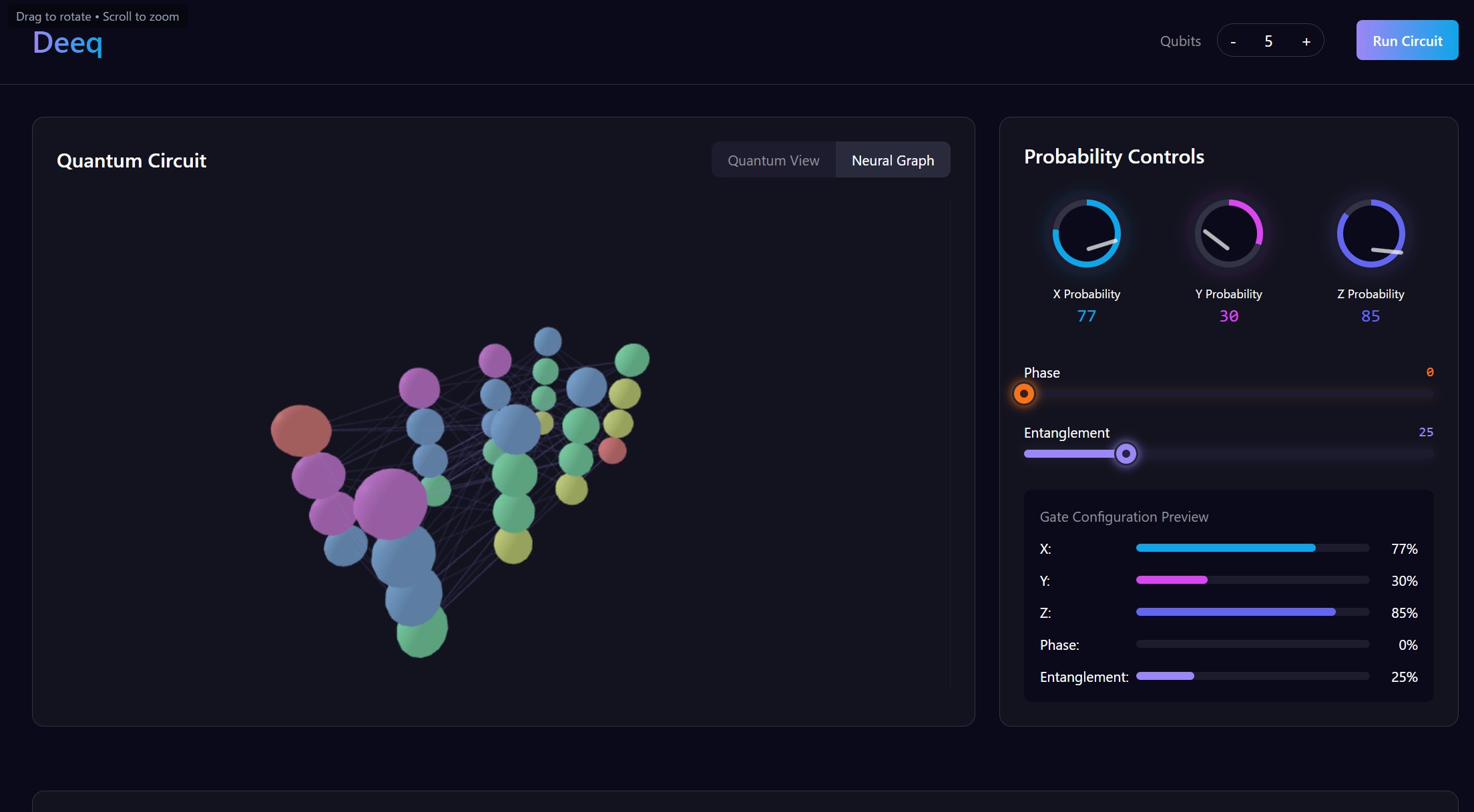
Task: Click the large red sphere node
Action: coord(300,430)
